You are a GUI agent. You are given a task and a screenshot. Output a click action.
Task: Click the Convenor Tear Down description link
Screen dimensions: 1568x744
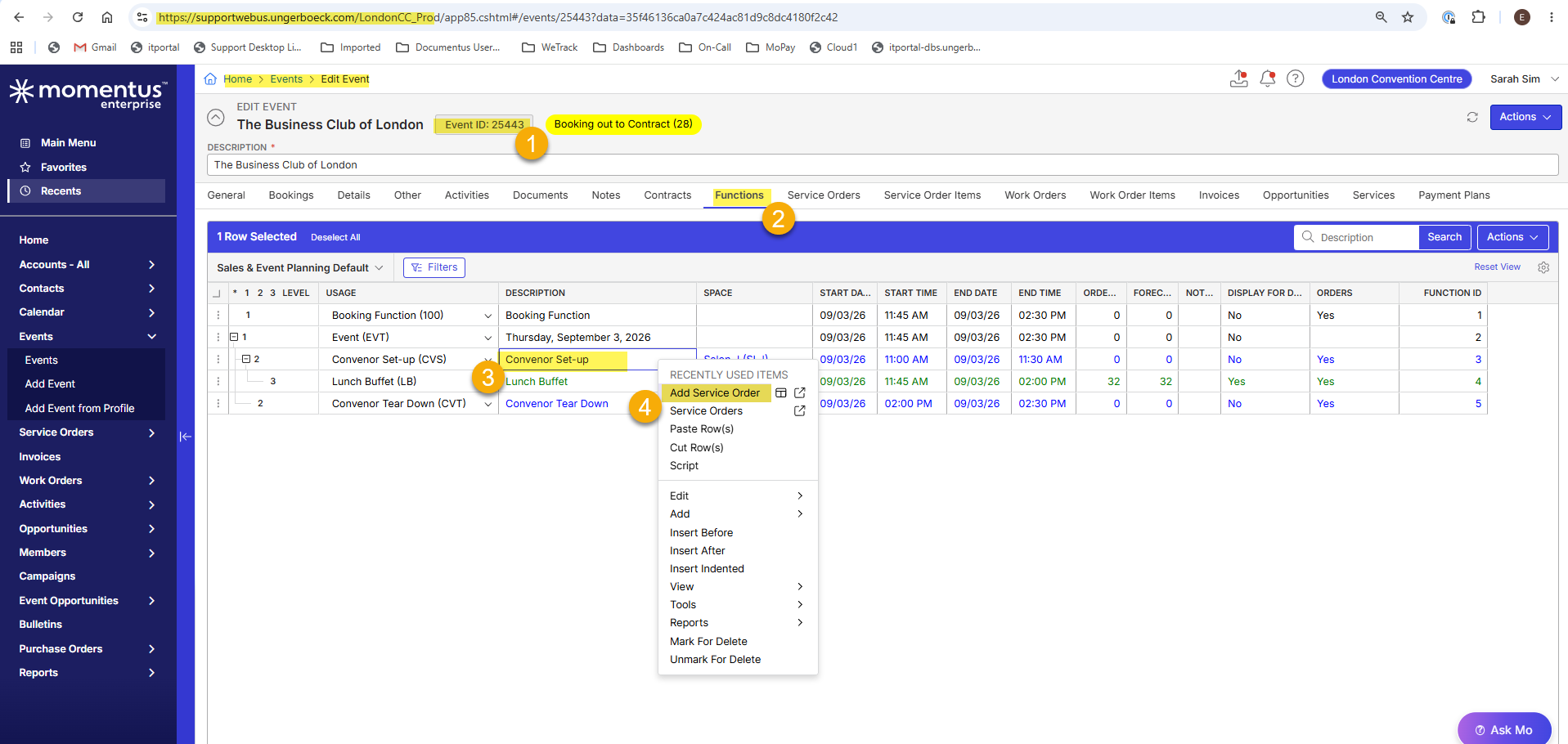click(557, 404)
